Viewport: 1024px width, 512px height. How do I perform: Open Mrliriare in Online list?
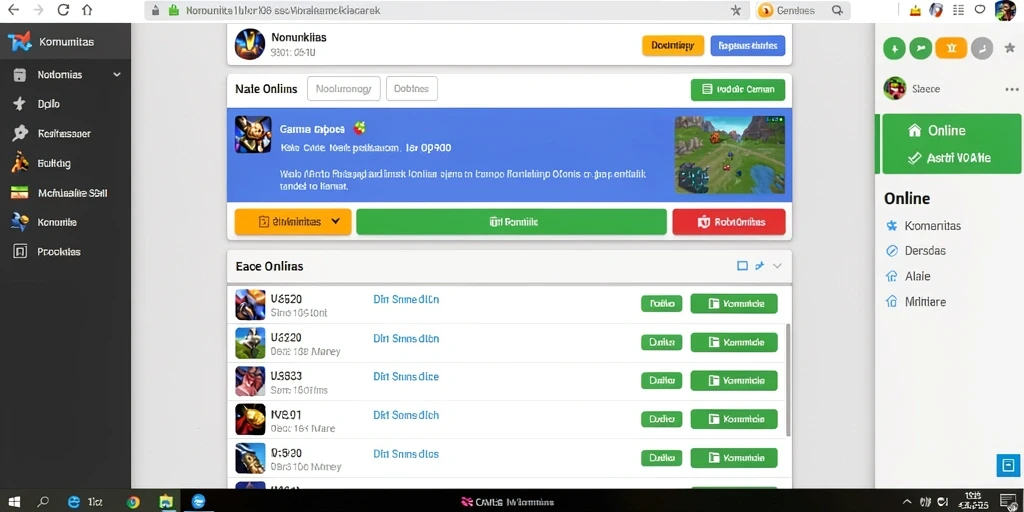tap(916, 302)
